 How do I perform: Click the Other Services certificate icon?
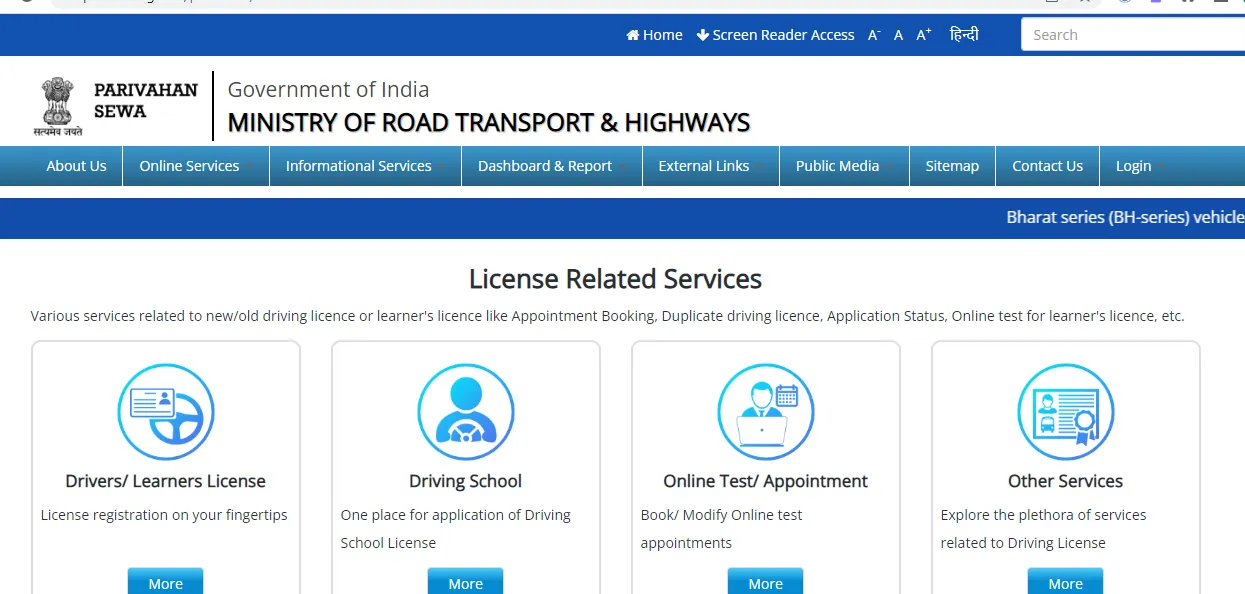(1065, 412)
